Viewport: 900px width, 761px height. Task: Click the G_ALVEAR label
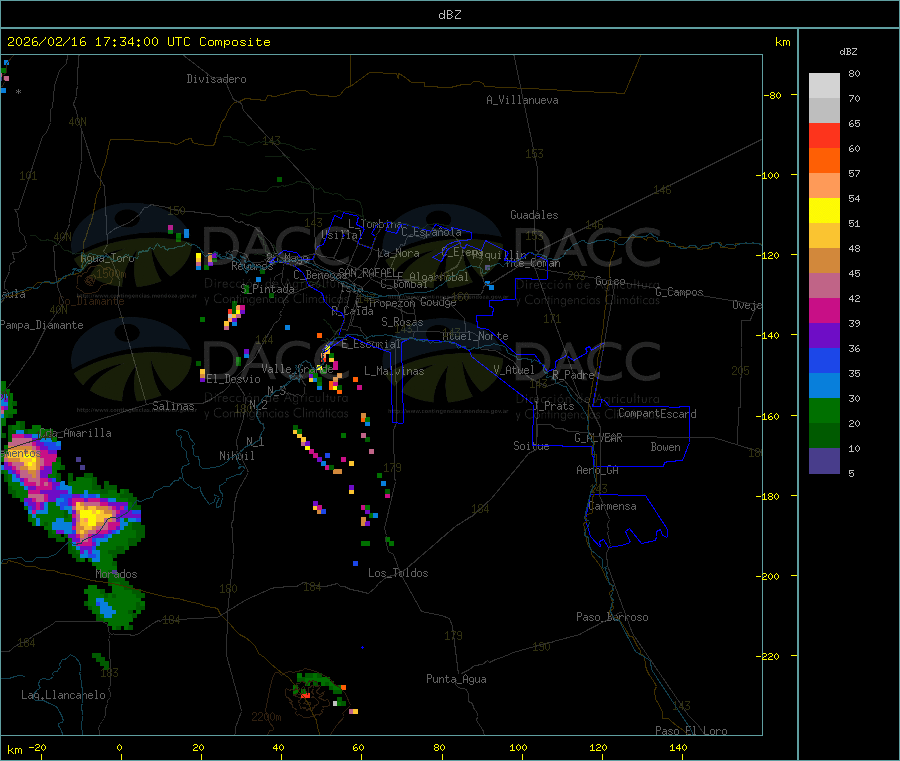pos(598,438)
